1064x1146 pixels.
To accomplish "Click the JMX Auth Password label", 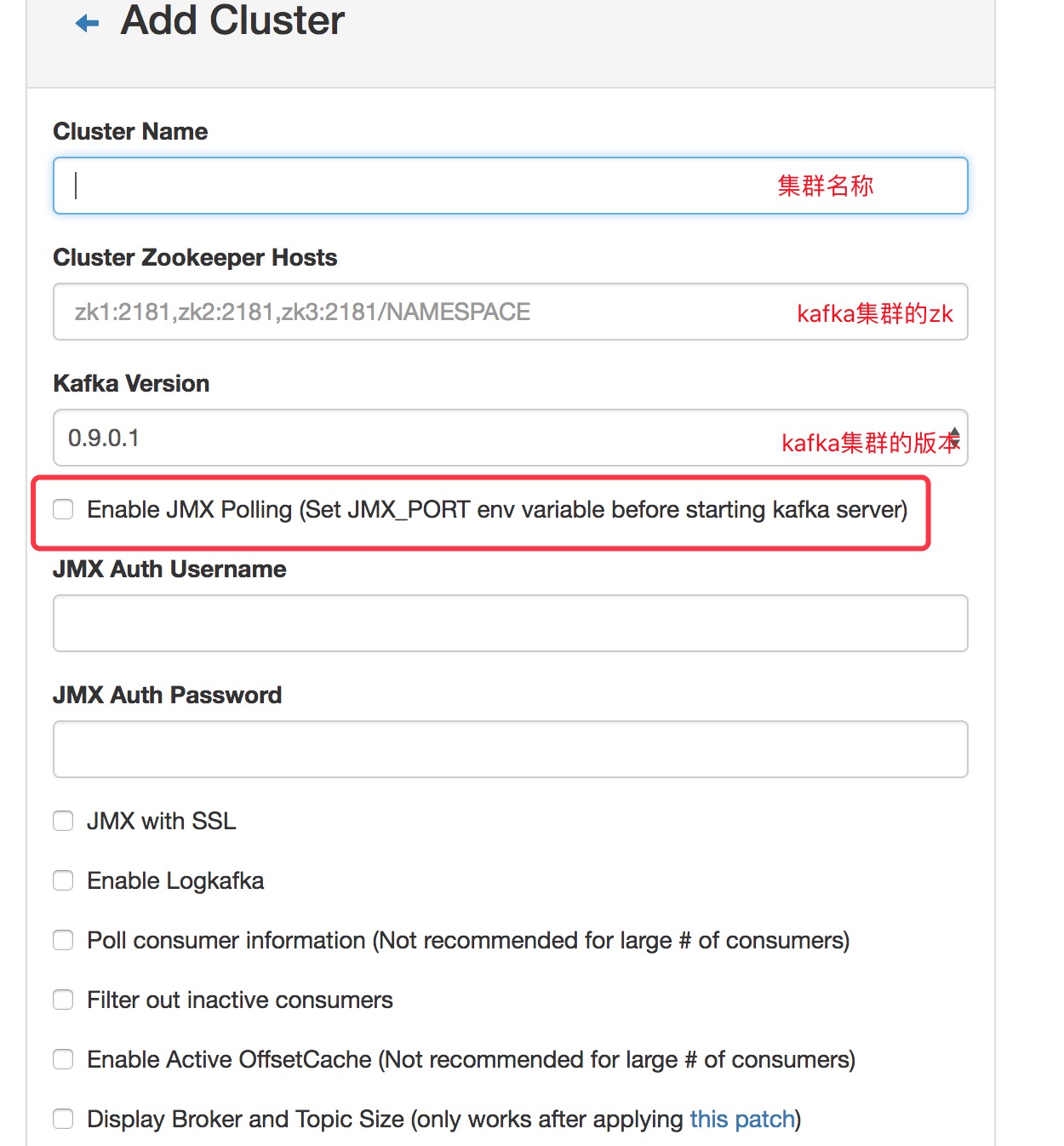I will coord(167,695).
